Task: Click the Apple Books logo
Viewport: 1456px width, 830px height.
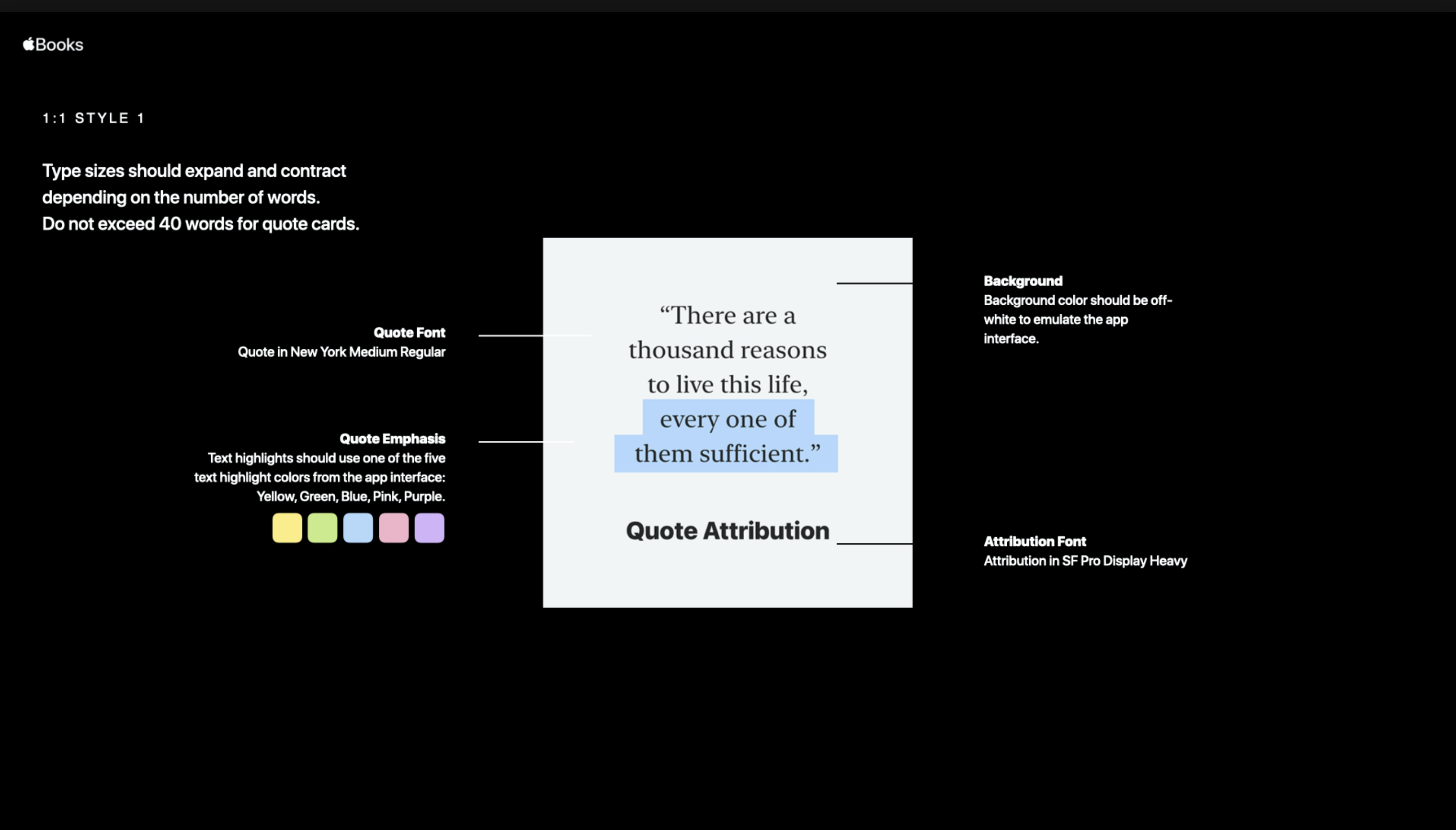Action: 53,45
